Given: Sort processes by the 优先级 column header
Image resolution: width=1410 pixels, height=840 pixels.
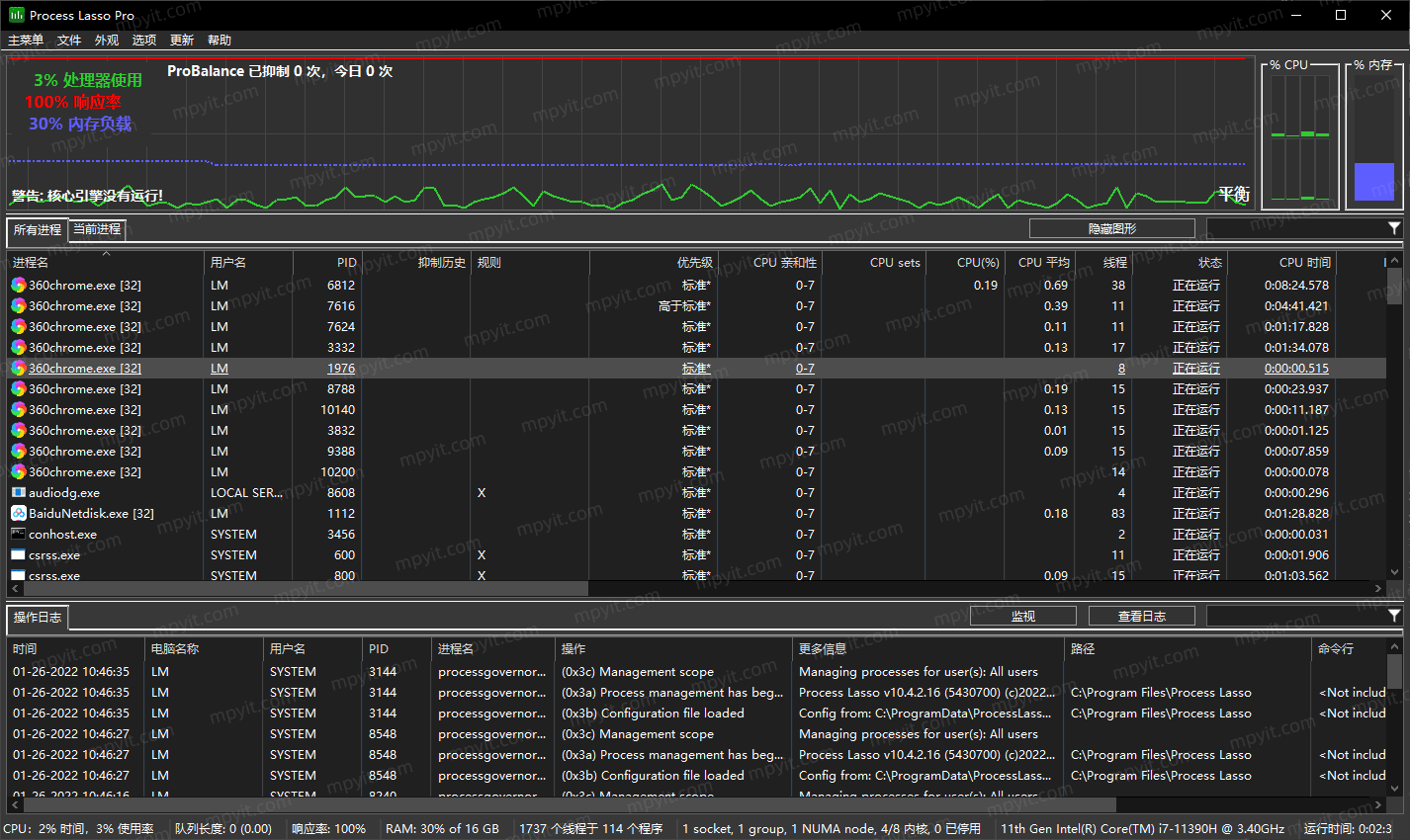Looking at the screenshot, I should pyautogui.click(x=654, y=262).
